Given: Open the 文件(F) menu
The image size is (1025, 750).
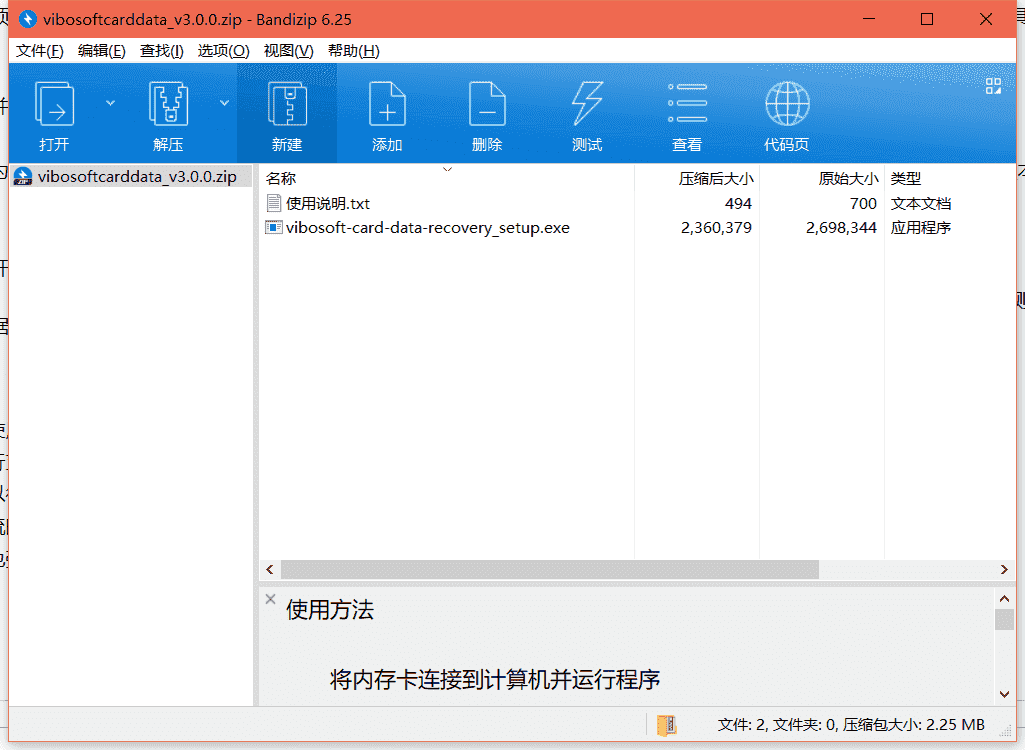Looking at the screenshot, I should tap(39, 51).
